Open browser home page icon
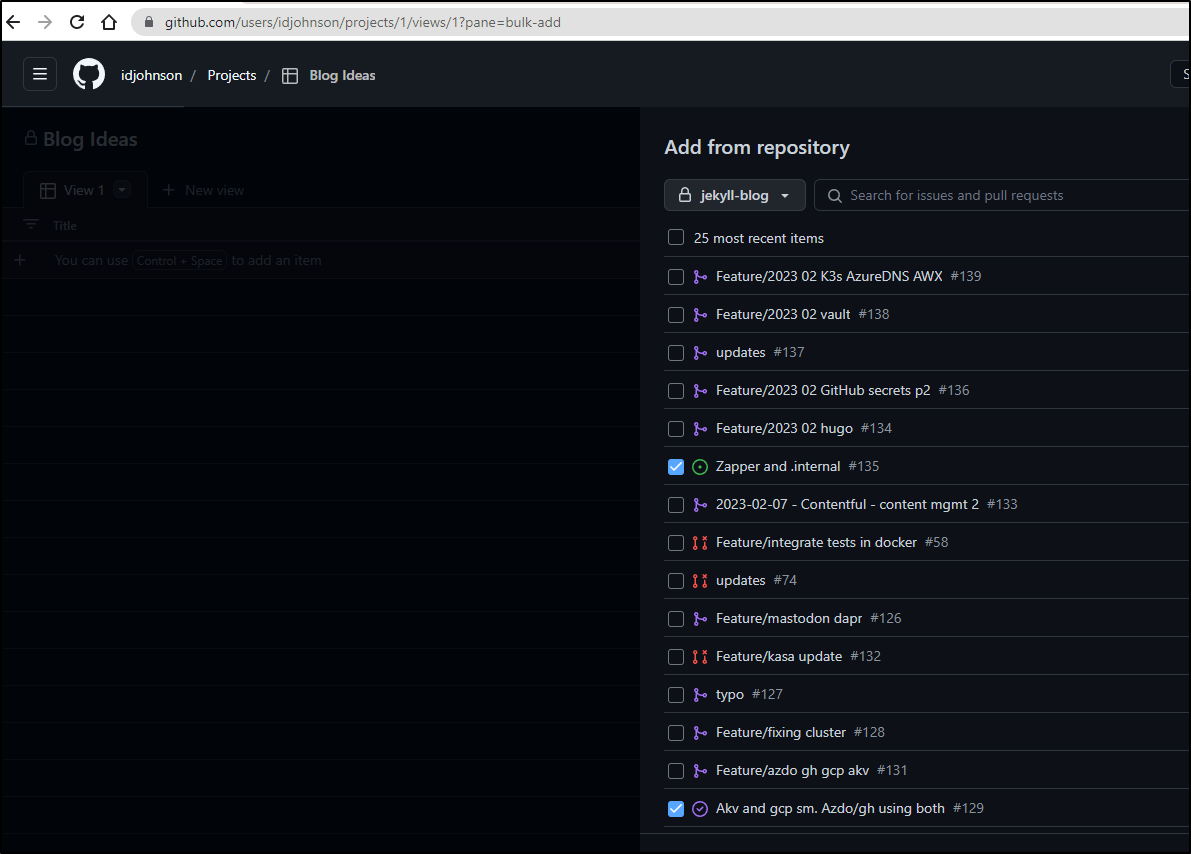Screen dimensions: 1191x854 109,22
